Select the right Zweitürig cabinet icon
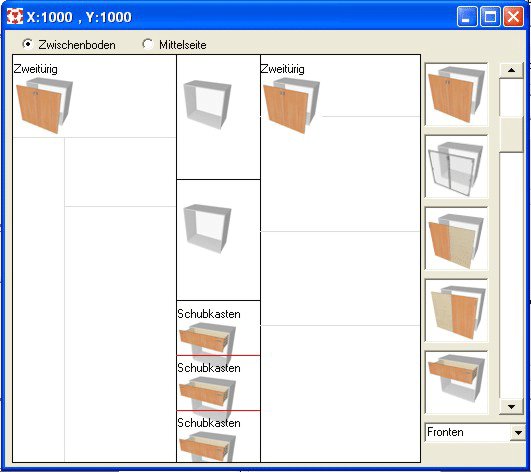This screenshot has width=531, height=472. point(291,105)
